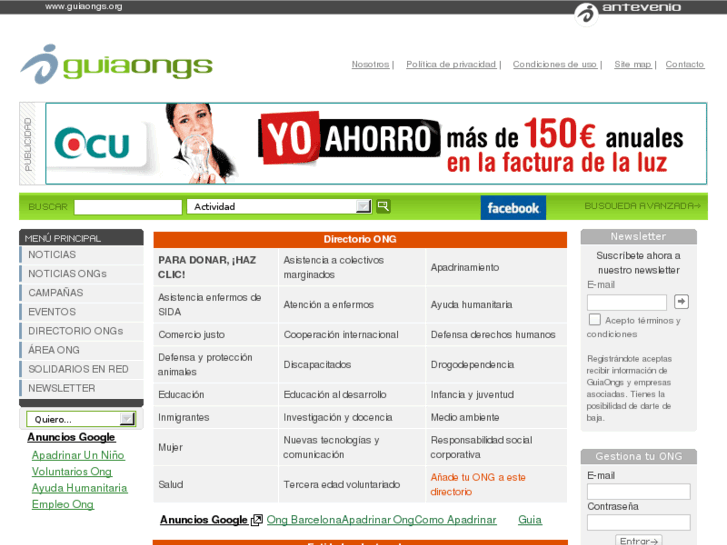Screen dimensions: 727x545
Task: Click www.guiaongs.org in the top bar
Action: click(x=83, y=6)
